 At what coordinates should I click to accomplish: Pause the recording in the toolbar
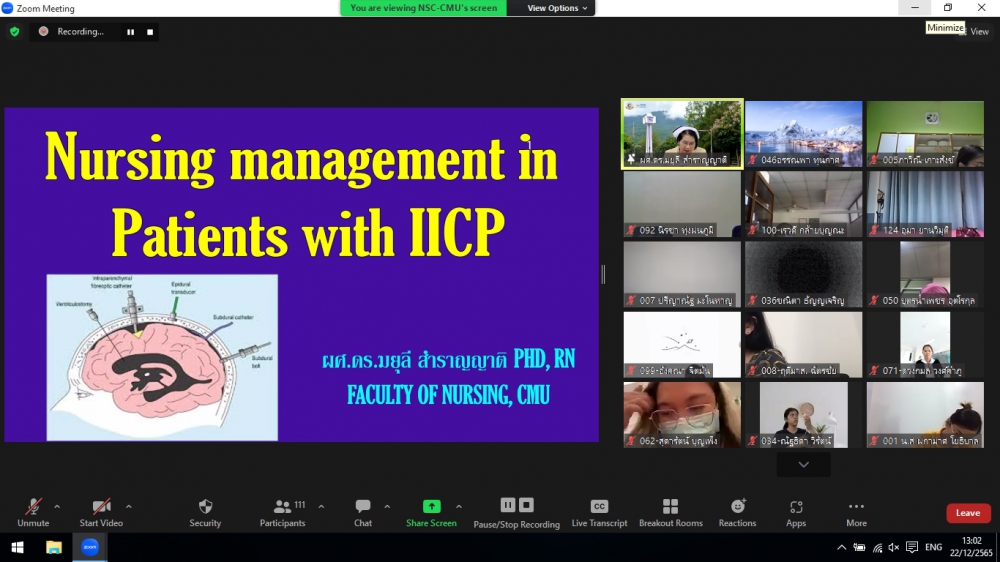point(508,505)
